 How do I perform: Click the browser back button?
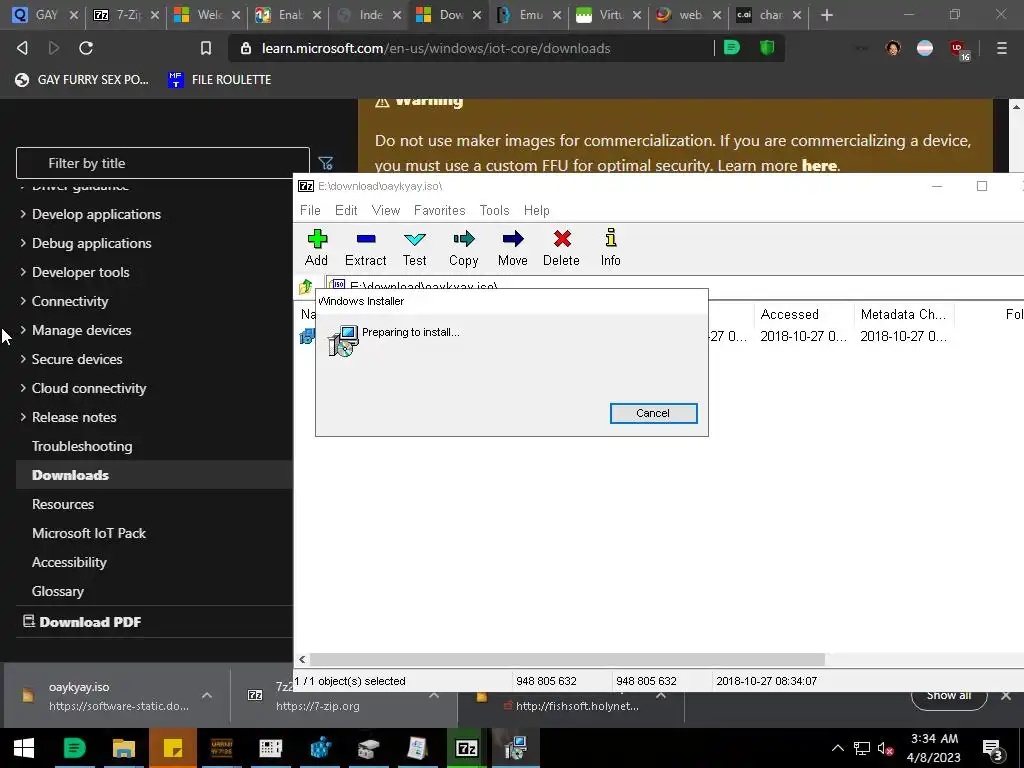22,48
